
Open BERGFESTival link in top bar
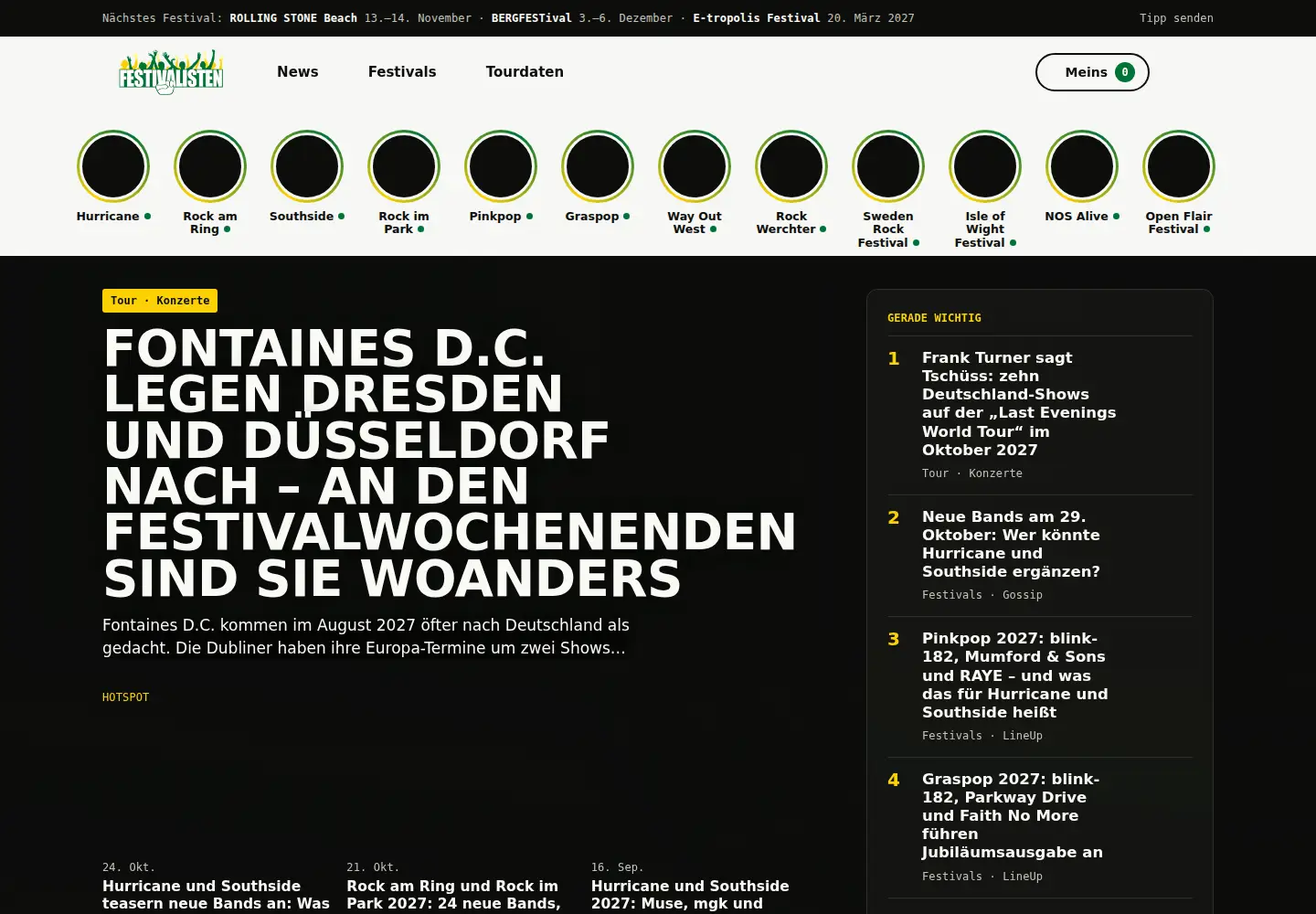click(531, 18)
